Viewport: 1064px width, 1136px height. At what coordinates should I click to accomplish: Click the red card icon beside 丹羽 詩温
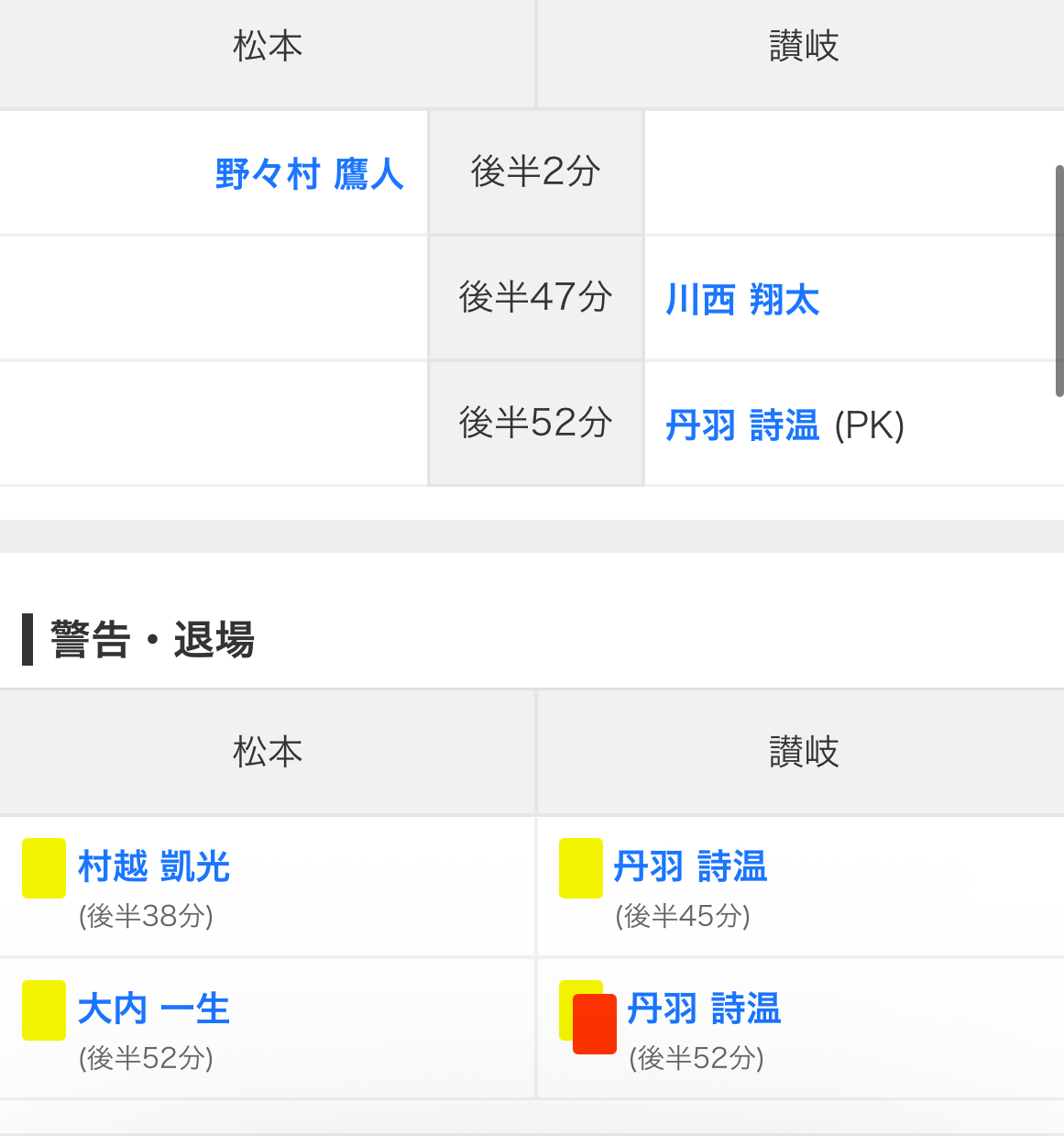[595, 1023]
